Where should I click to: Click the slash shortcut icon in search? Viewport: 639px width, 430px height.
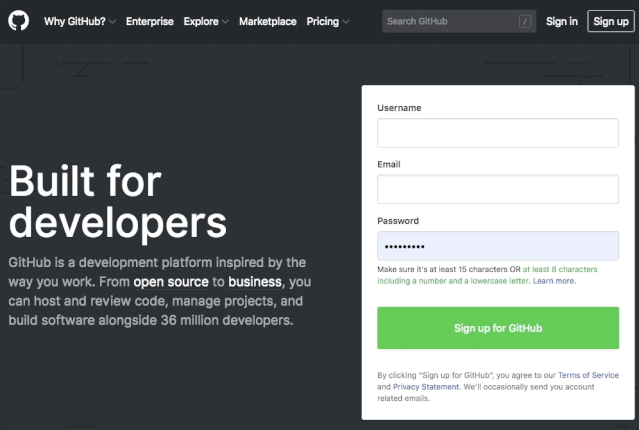coord(525,21)
